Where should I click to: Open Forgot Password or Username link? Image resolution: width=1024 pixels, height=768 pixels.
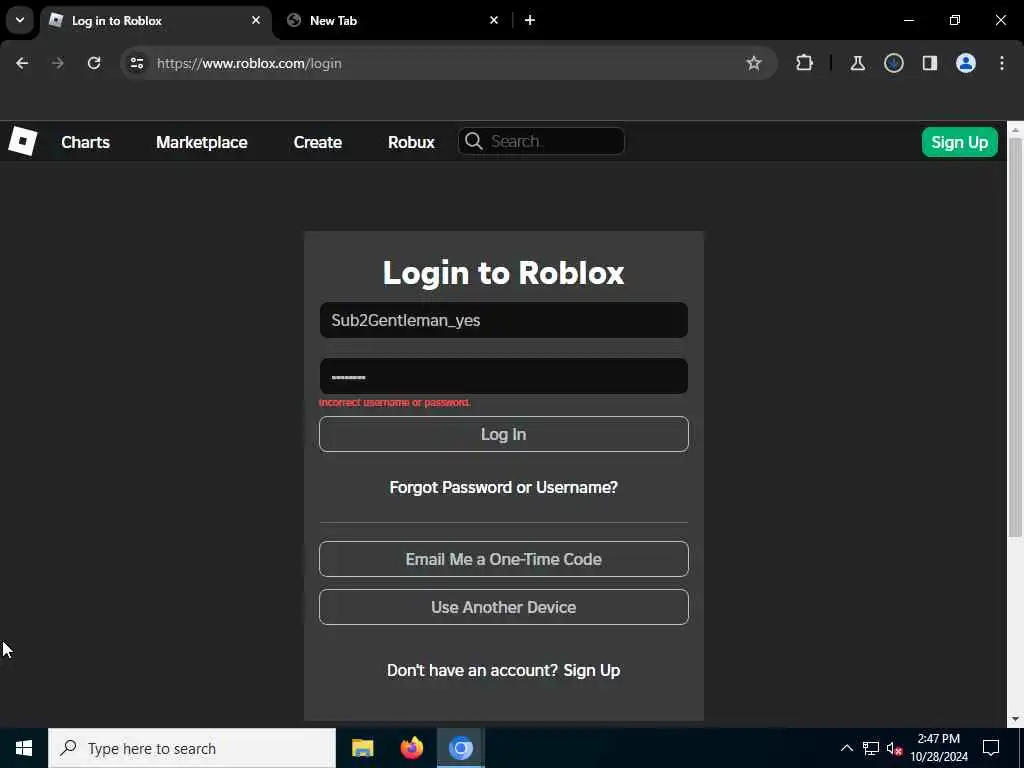pyautogui.click(x=504, y=487)
